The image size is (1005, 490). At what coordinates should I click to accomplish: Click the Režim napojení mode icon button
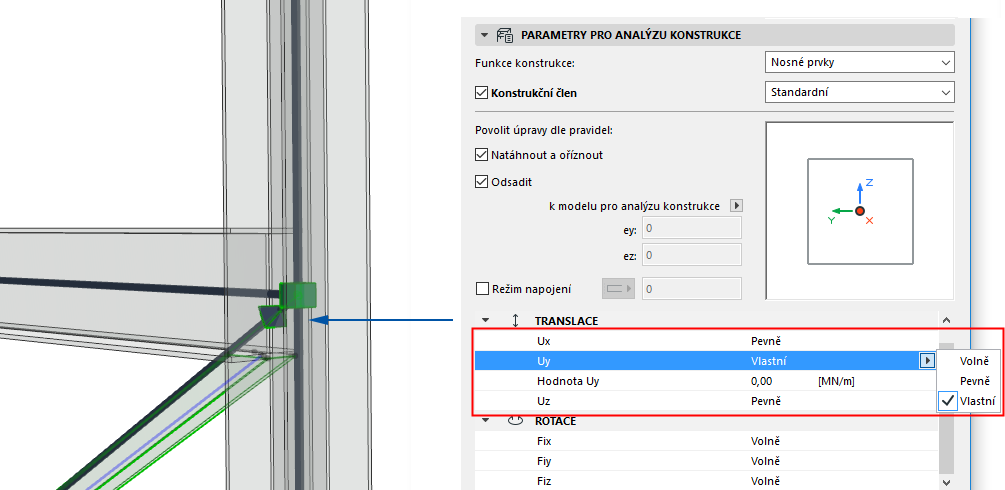(619, 289)
